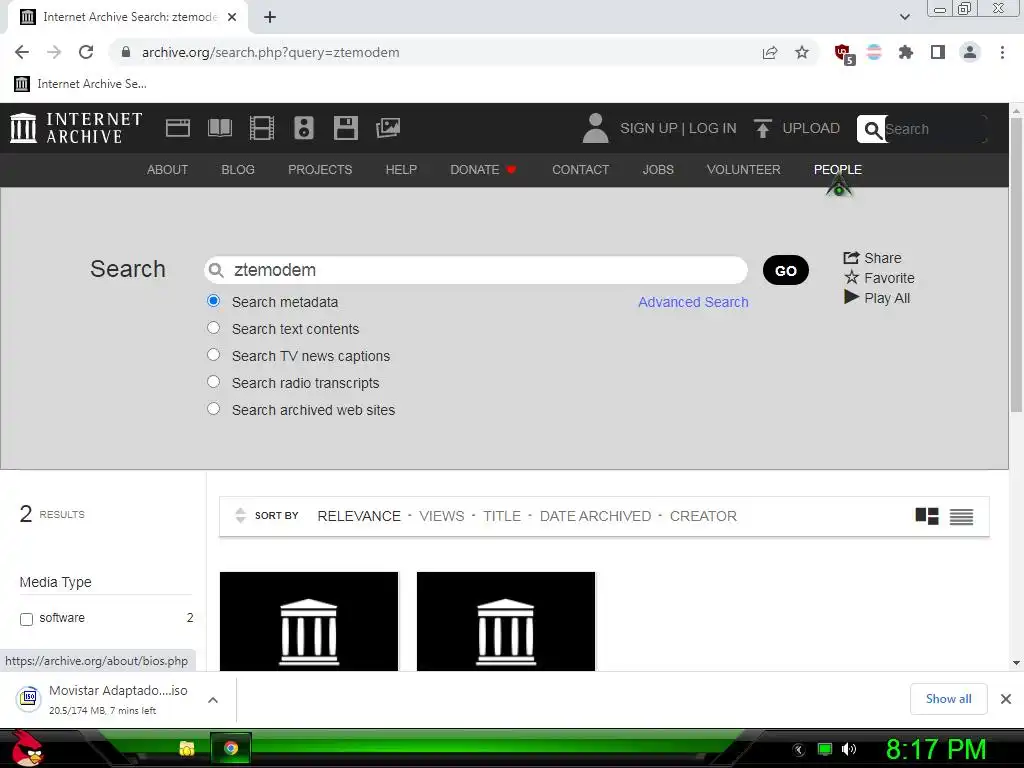Check the software media type filter
This screenshot has height=768, width=1024.
click(26, 619)
